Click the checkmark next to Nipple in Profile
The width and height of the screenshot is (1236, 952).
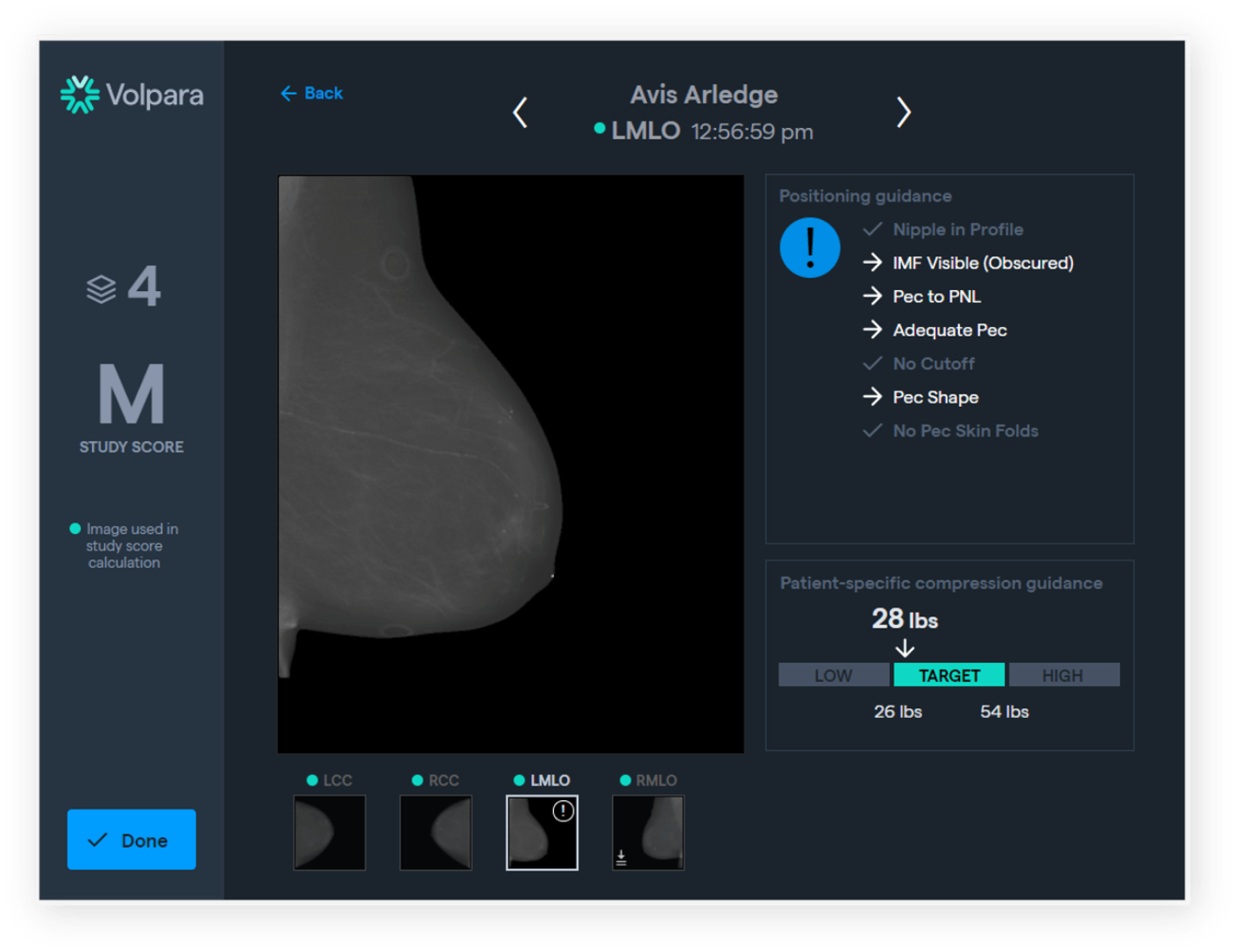click(x=871, y=230)
